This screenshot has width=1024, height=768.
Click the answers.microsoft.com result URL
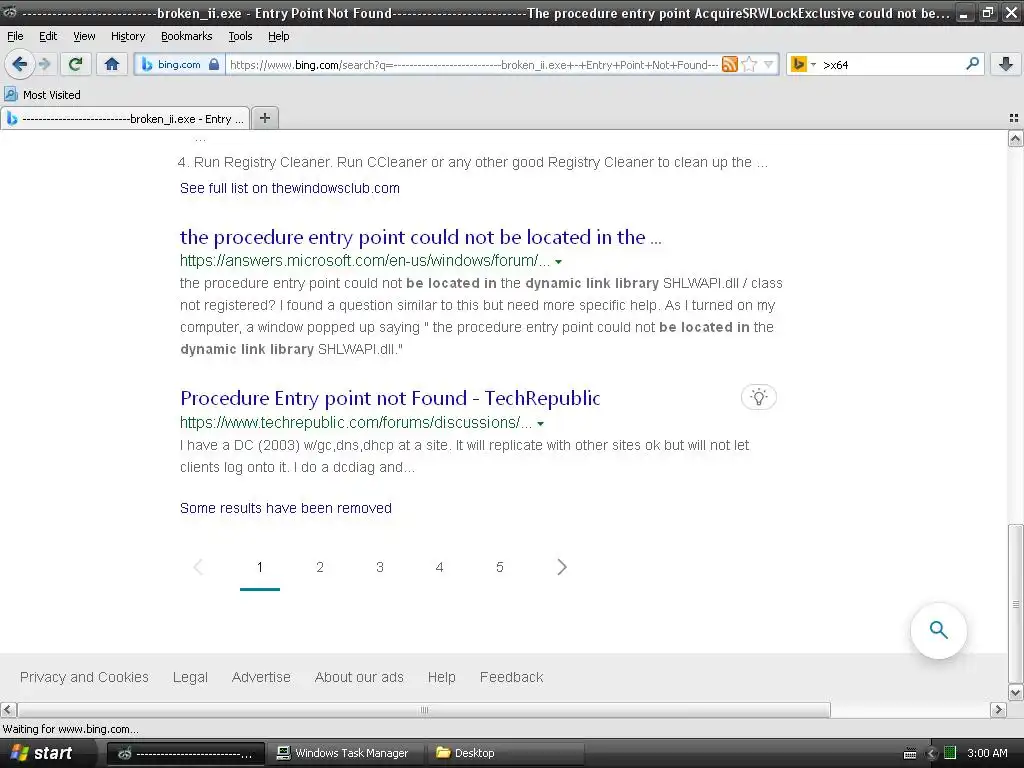click(x=364, y=261)
